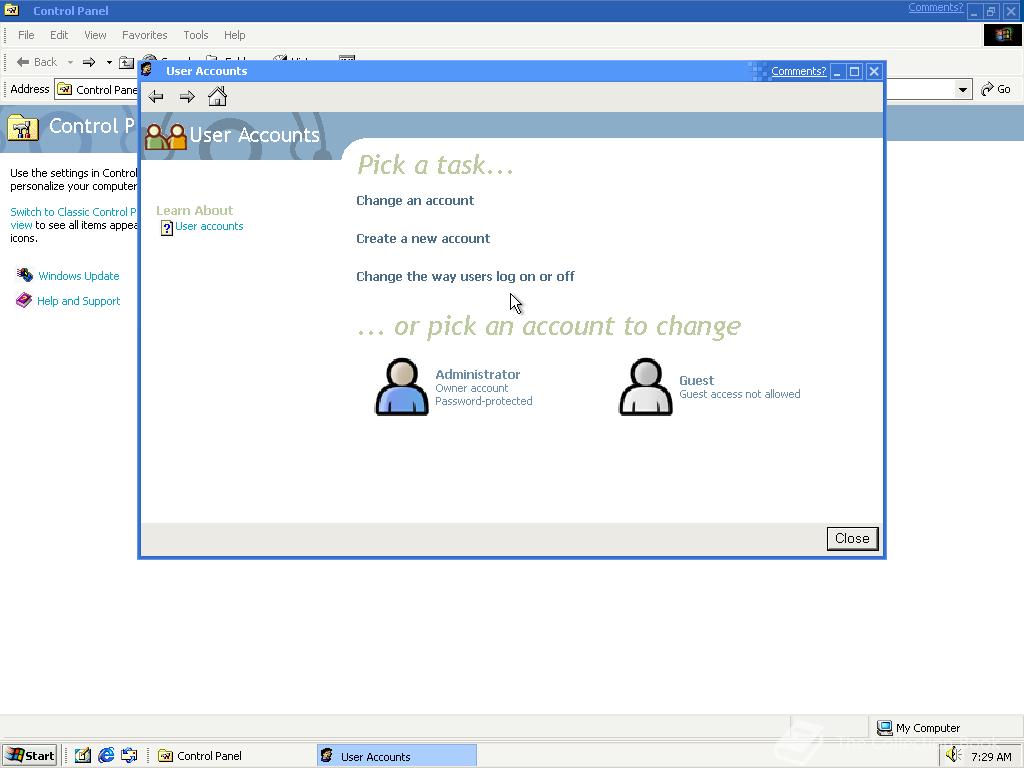Screen dimensions: 1024x768
Task: Open Edit menu in Control Panel
Action: coord(59,35)
